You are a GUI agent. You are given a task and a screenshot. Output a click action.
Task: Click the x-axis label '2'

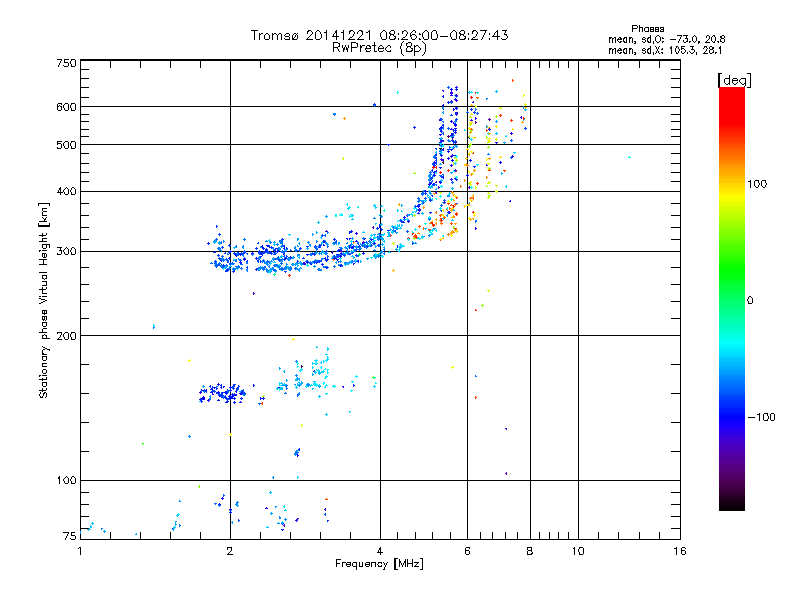tap(230, 551)
